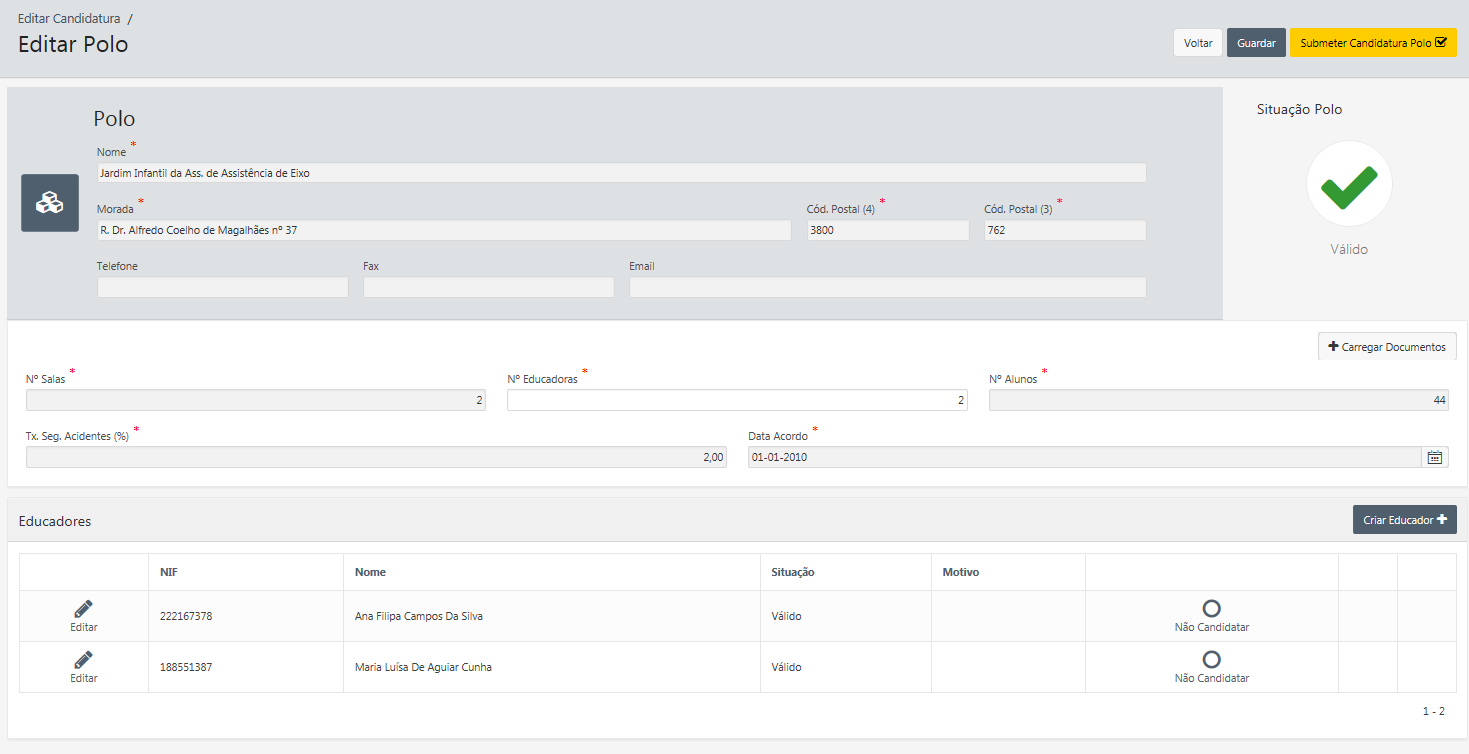The image size is (1469, 754).
Task: Click the Nº Alunos field
Action: click(1219, 400)
